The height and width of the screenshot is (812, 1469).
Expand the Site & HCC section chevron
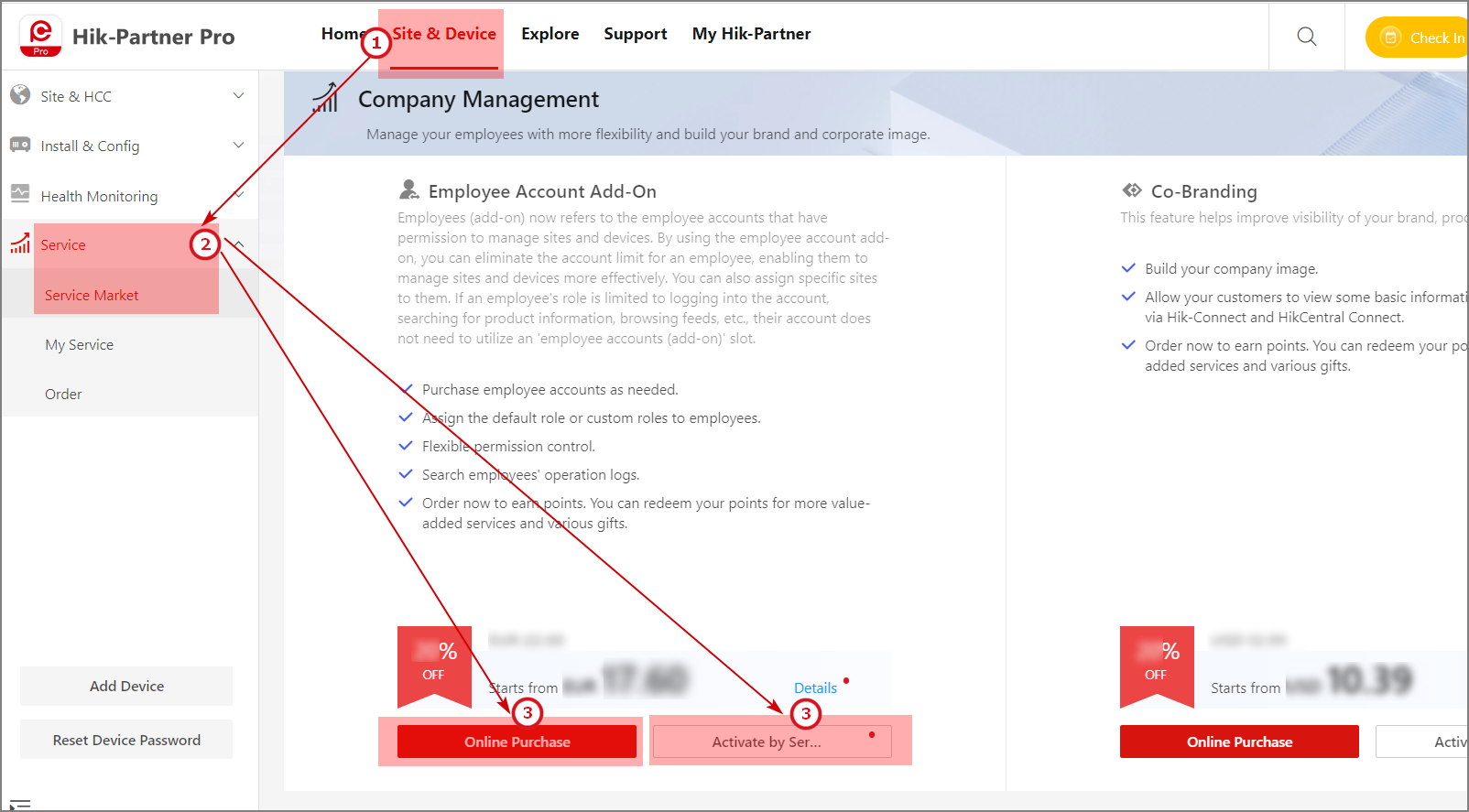tap(239, 95)
